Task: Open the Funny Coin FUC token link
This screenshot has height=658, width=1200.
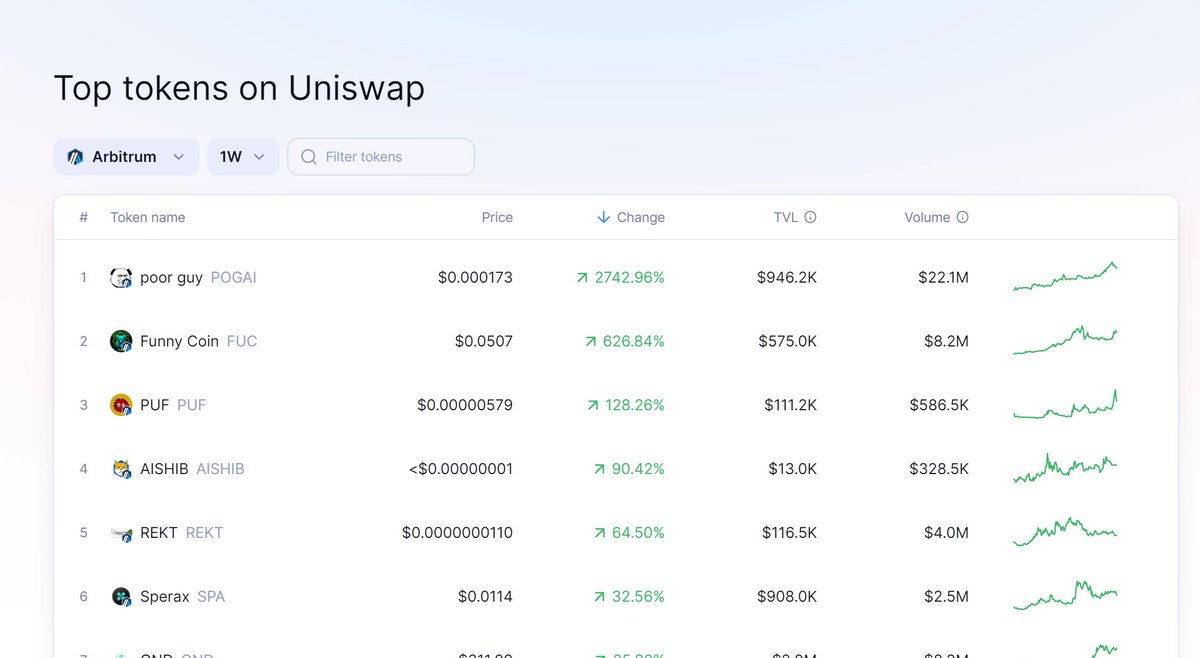Action: pos(198,341)
